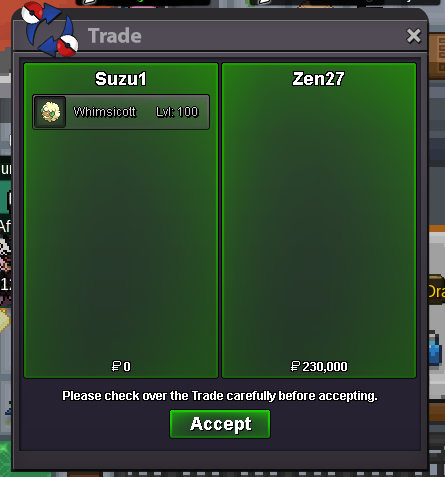Click empty area below Whimsicott in Suzu1 panel
This screenshot has width=445, height=477.
coord(121,243)
